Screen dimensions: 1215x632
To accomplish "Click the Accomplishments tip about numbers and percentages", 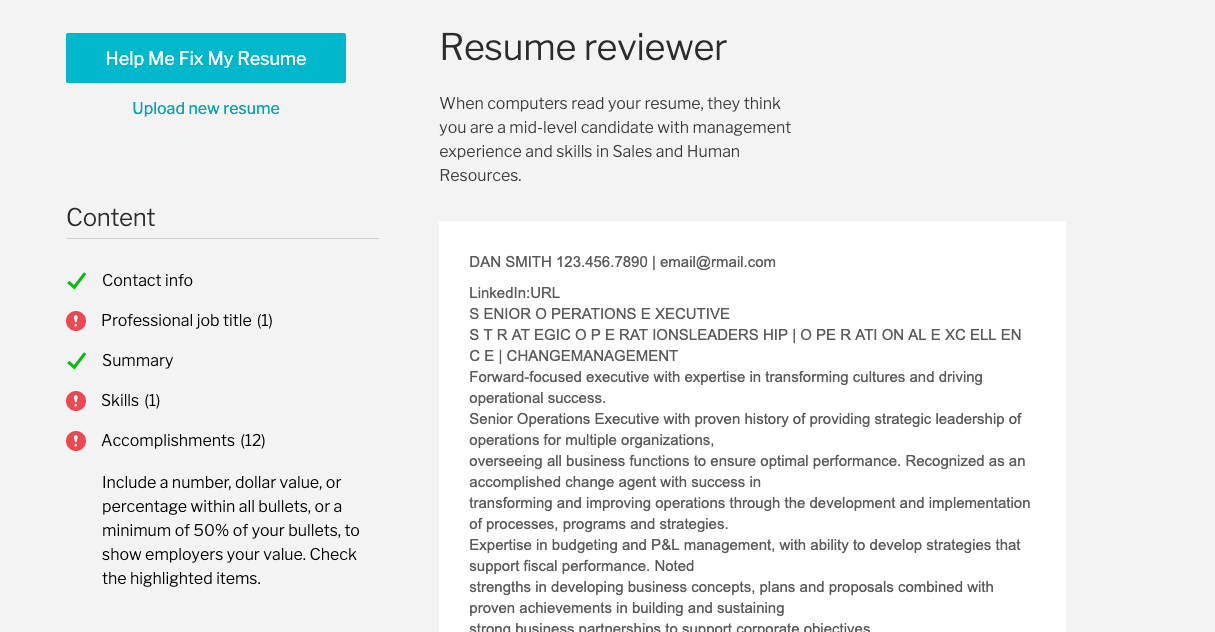I will [x=230, y=530].
